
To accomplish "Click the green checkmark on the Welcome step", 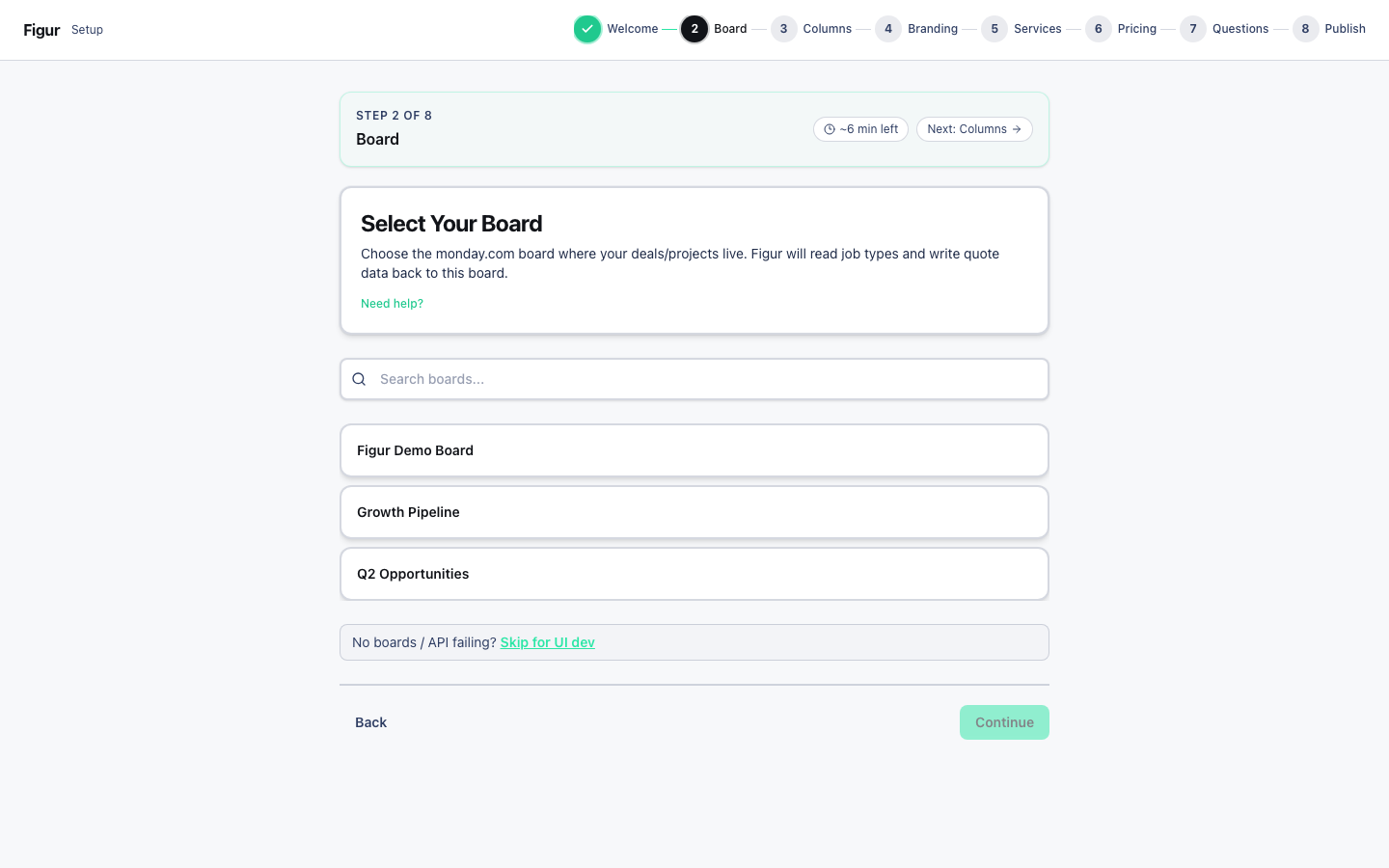I will point(587,29).
